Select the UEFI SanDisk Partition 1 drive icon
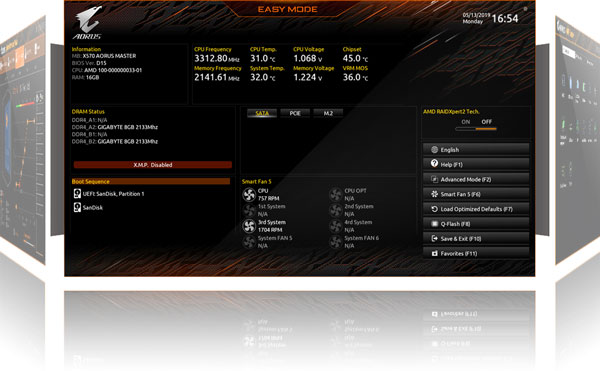Image resolution: width=600 pixels, height=371 pixels. 77,194
